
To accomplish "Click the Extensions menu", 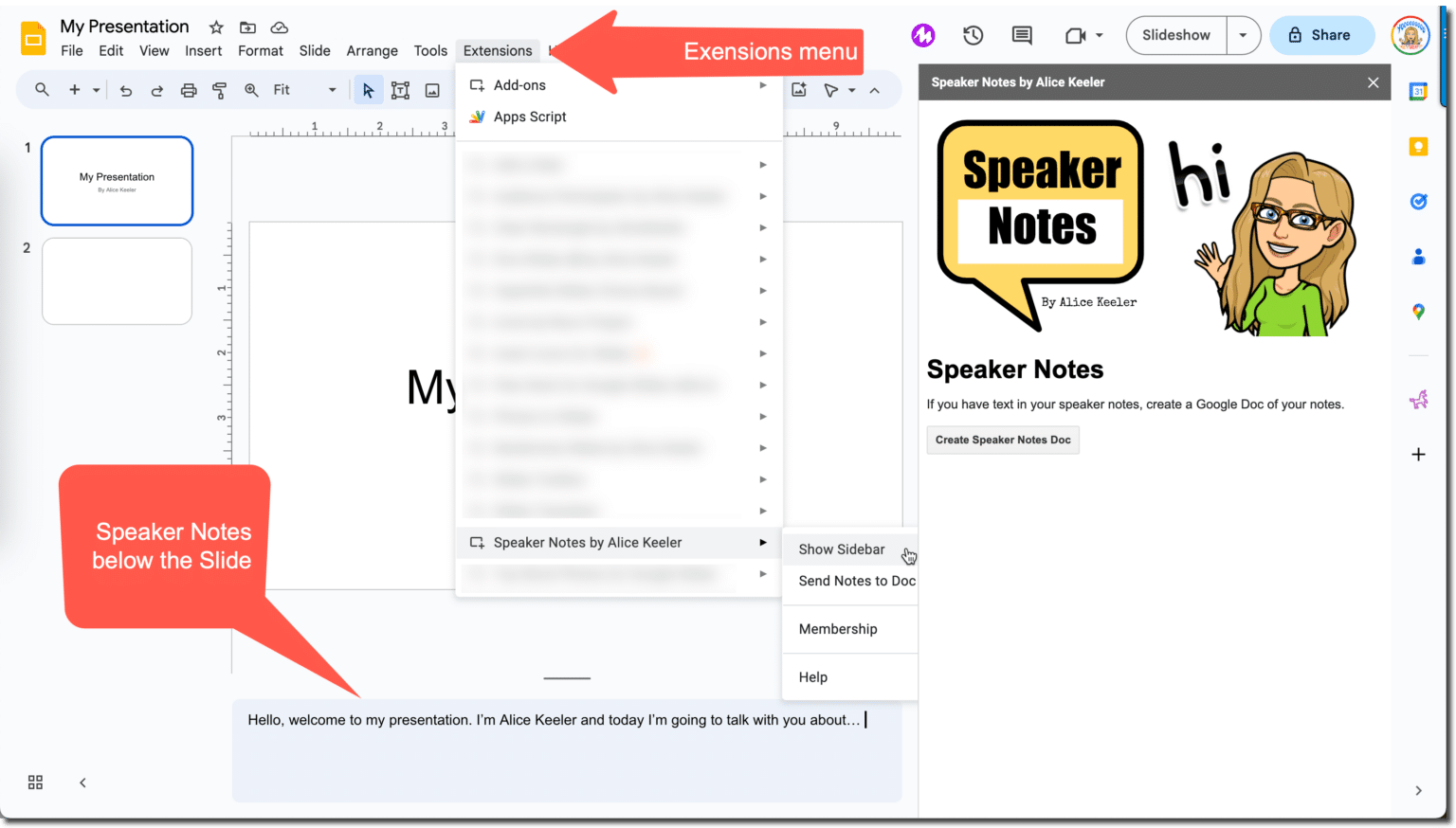I will coord(498,51).
